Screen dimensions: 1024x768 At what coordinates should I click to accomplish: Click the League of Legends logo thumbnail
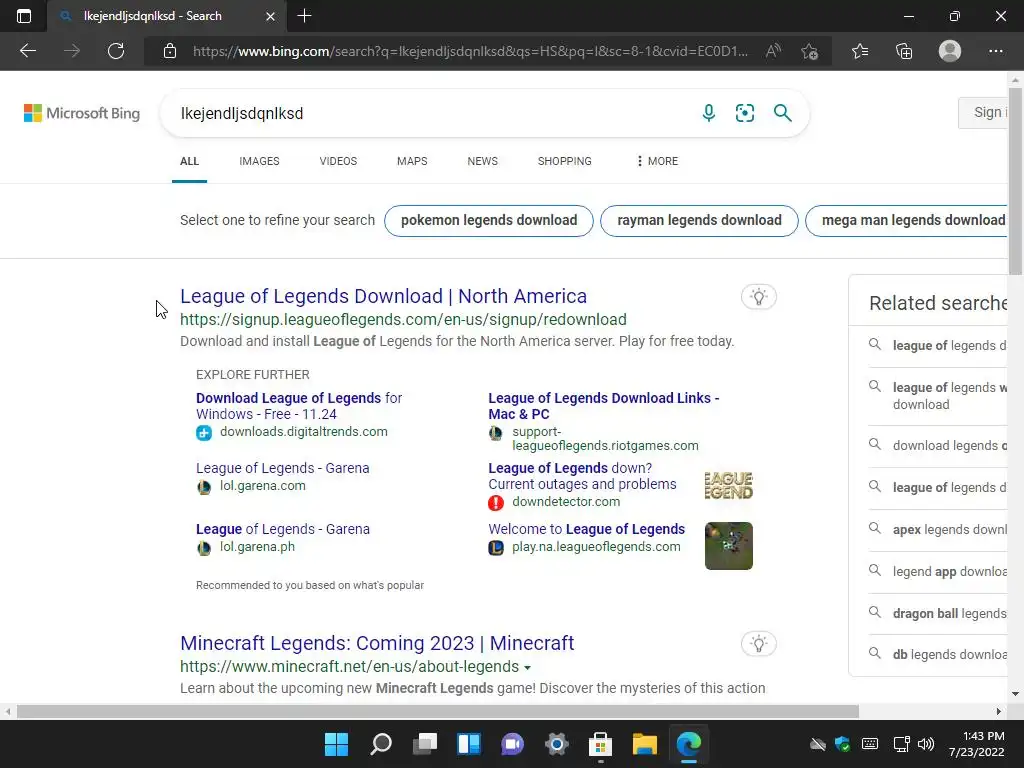click(x=729, y=485)
